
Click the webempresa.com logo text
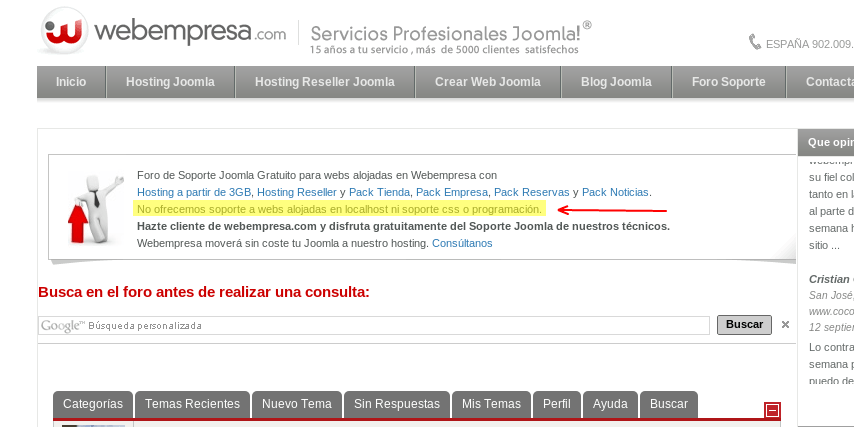pos(190,31)
